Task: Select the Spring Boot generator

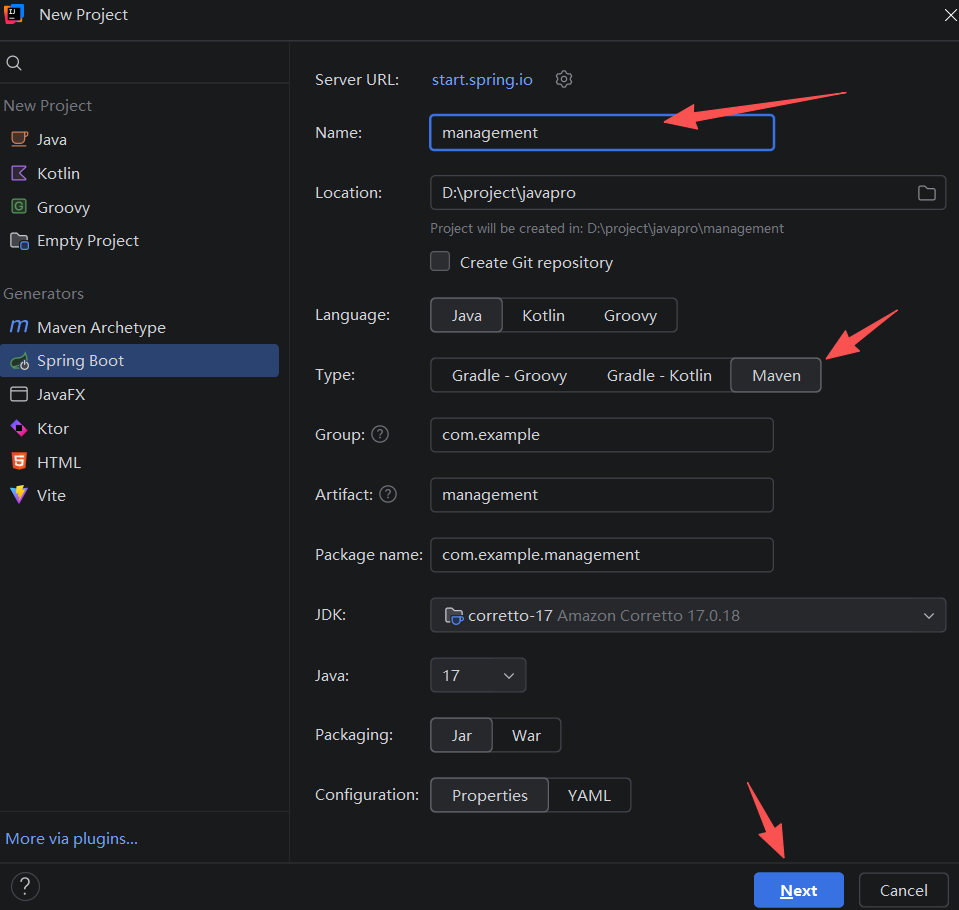Action: [x=139, y=361]
